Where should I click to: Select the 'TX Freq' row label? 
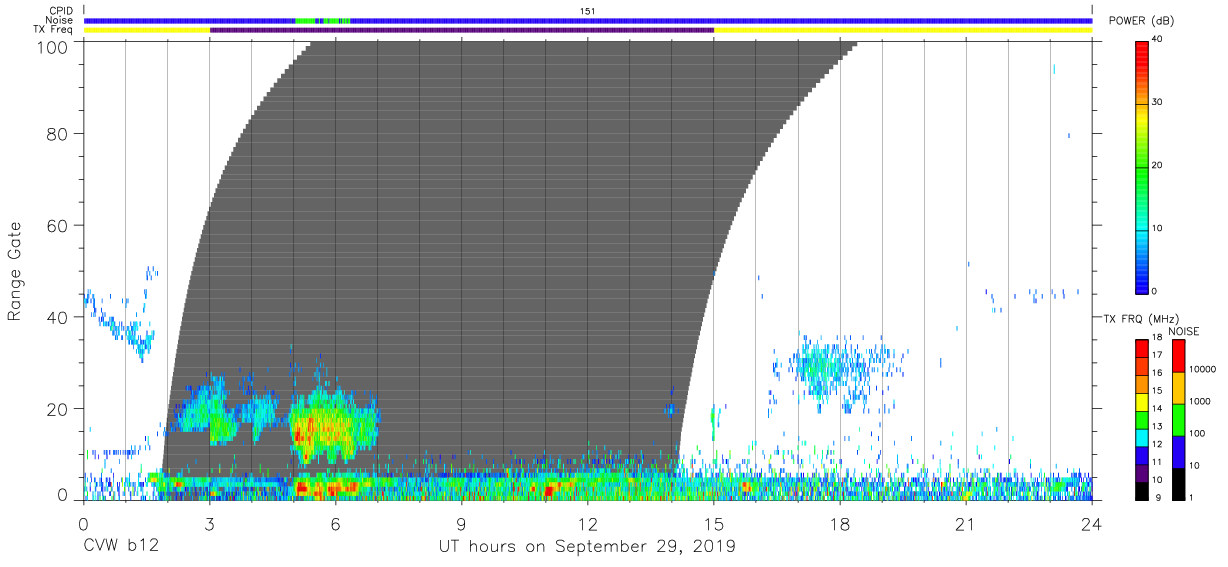coord(54,30)
